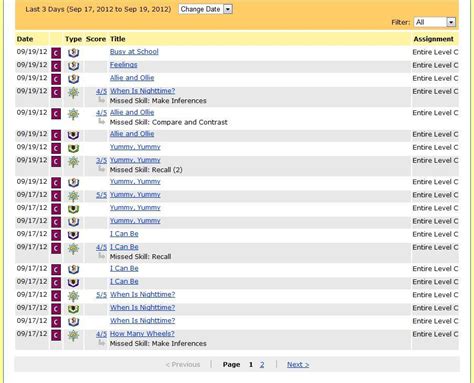Open the How Many Wheels? title link
The height and width of the screenshot is (383, 474).
(x=142, y=334)
